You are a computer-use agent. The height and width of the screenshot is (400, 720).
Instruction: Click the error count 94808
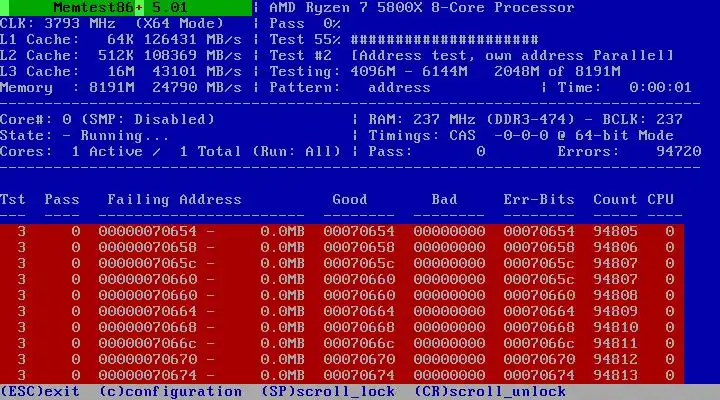(615, 295)
